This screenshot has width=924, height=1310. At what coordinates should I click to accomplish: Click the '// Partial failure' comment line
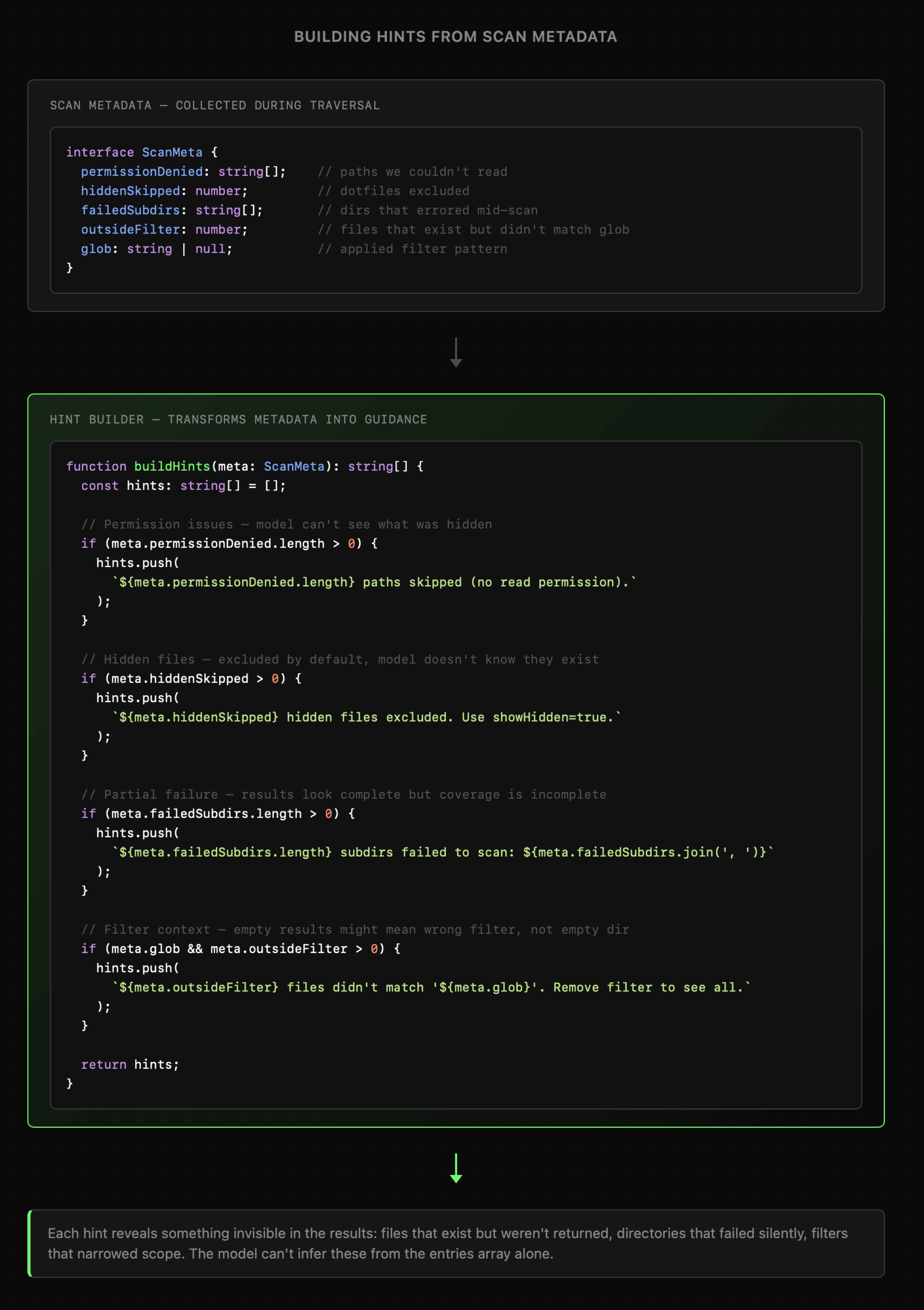[x=343, y=794]
